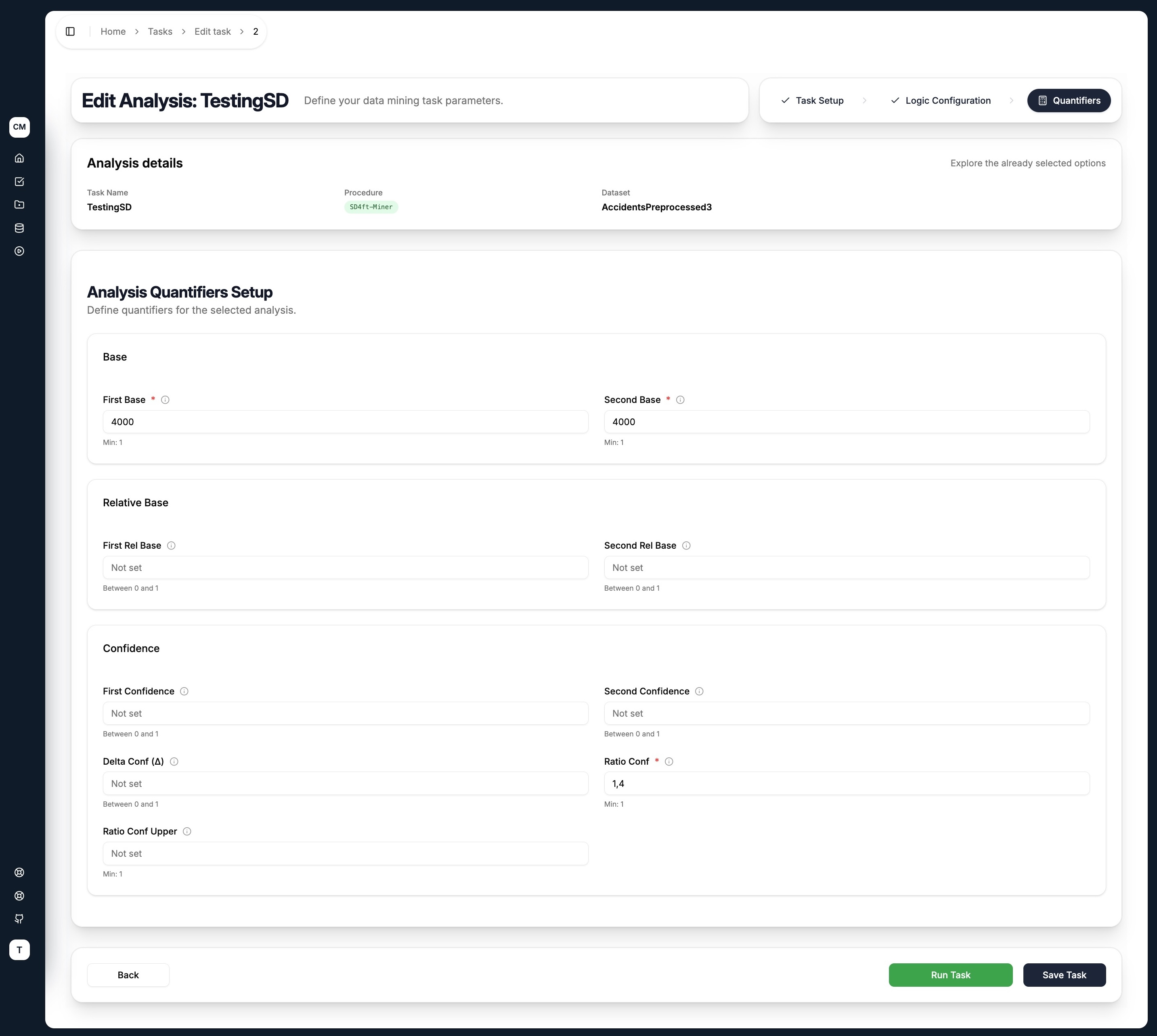Navigate to Tasks breadcrumb
This screenshot has width=1157, height=1036.
pyautogui.click(x=160, y=31)
